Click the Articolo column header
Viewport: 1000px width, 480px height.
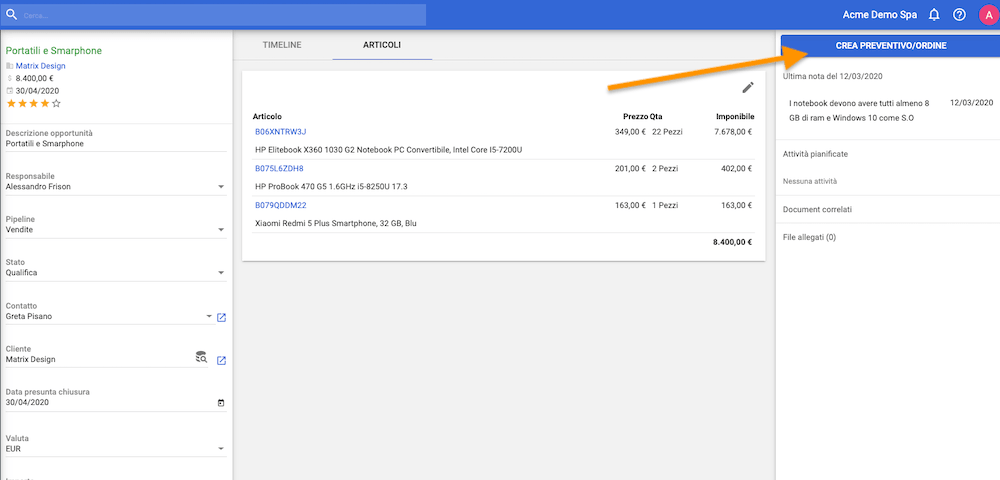267,117
